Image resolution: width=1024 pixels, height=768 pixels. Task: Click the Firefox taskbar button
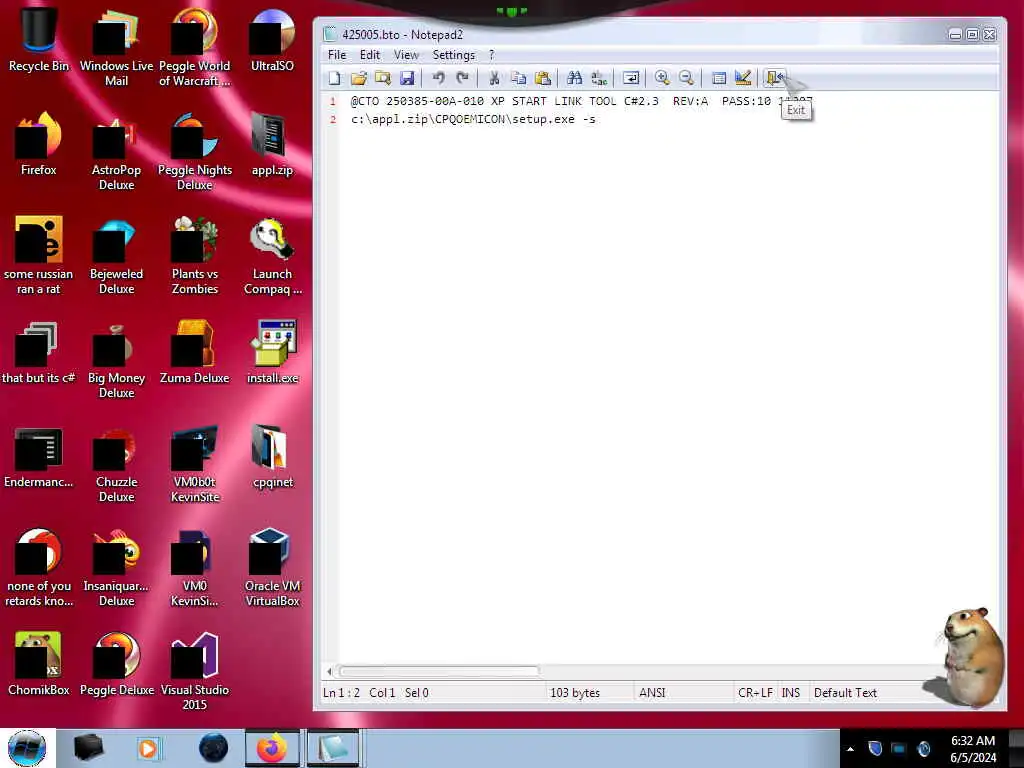click(272, 748)
